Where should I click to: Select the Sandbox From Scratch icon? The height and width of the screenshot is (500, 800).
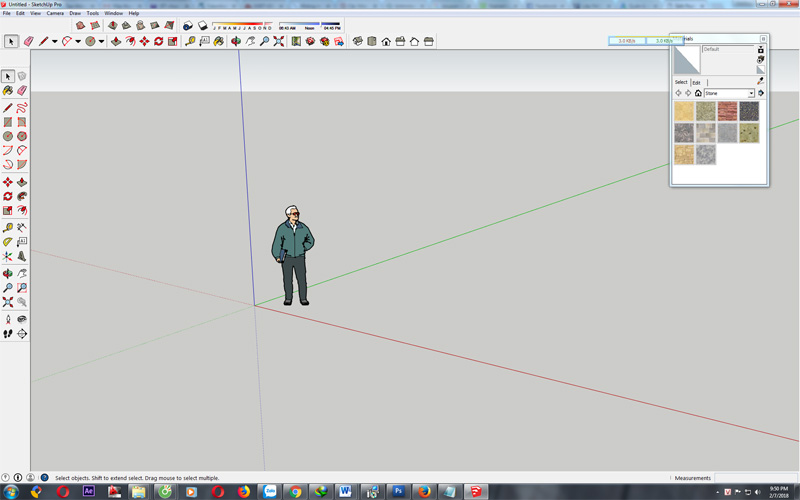point(95,26)
